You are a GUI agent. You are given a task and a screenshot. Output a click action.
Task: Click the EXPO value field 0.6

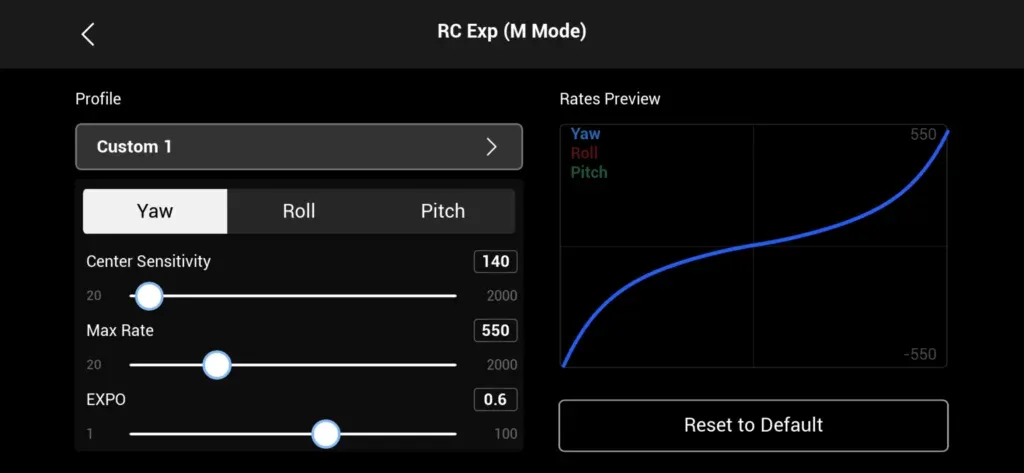coord(495,400)
